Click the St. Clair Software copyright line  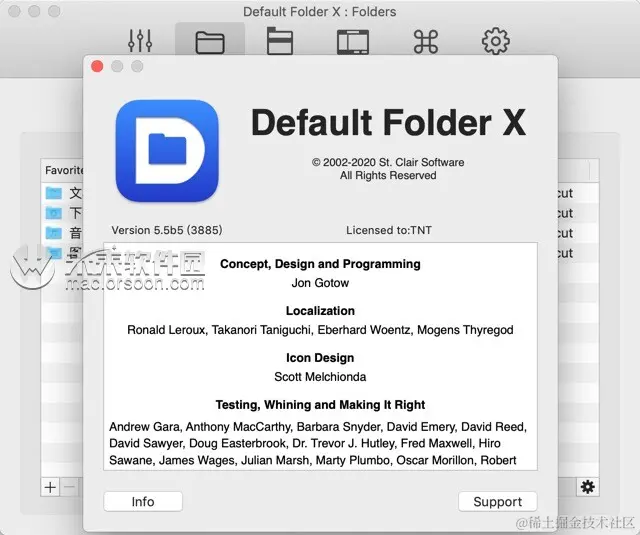point(388,162)
